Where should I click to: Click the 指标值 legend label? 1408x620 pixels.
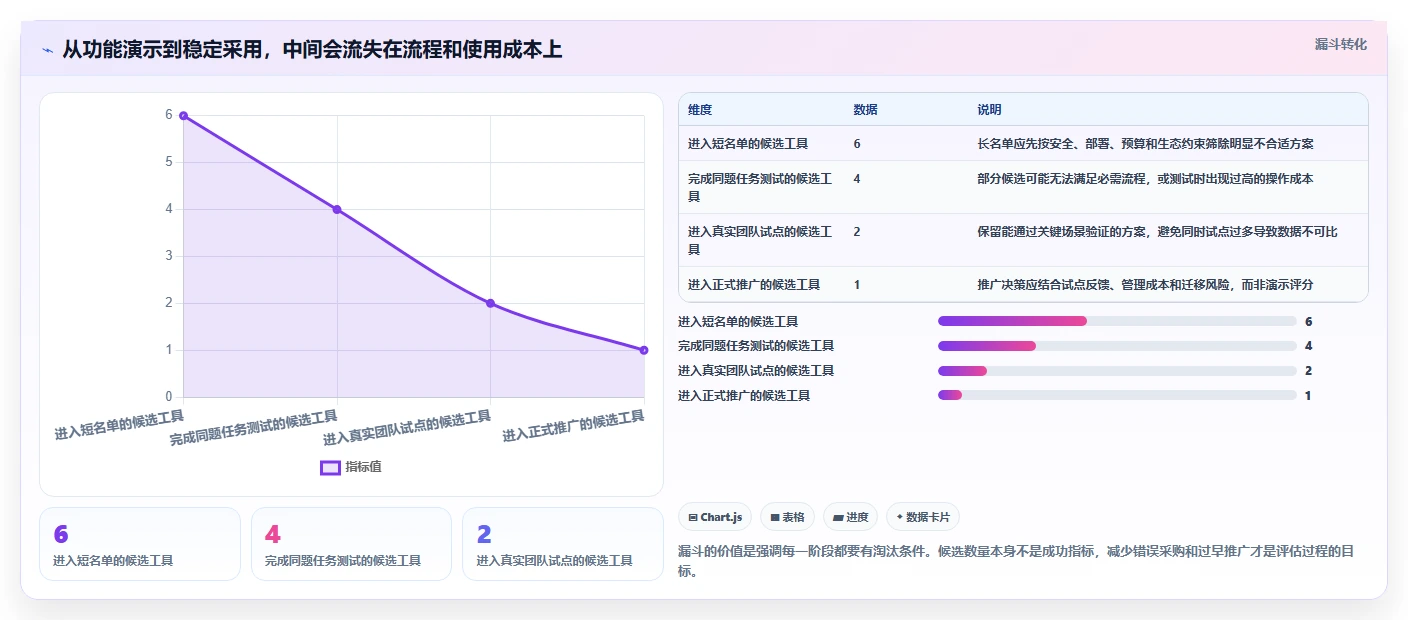tap(364, 467)
